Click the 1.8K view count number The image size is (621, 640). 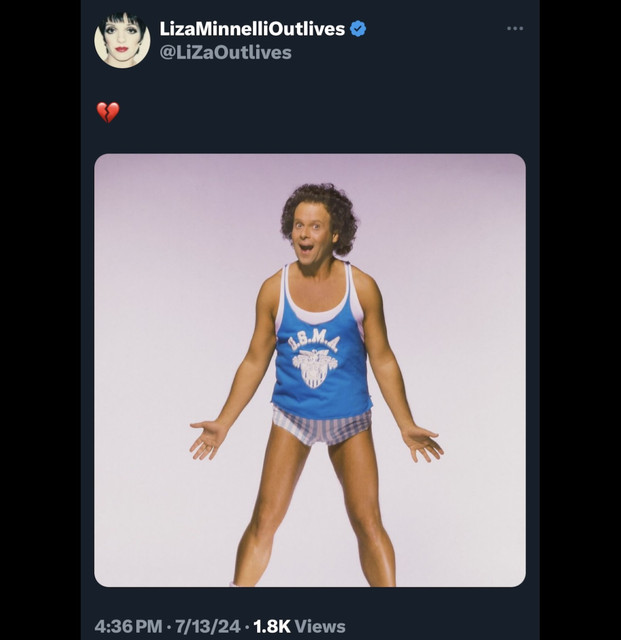(272, 626)
